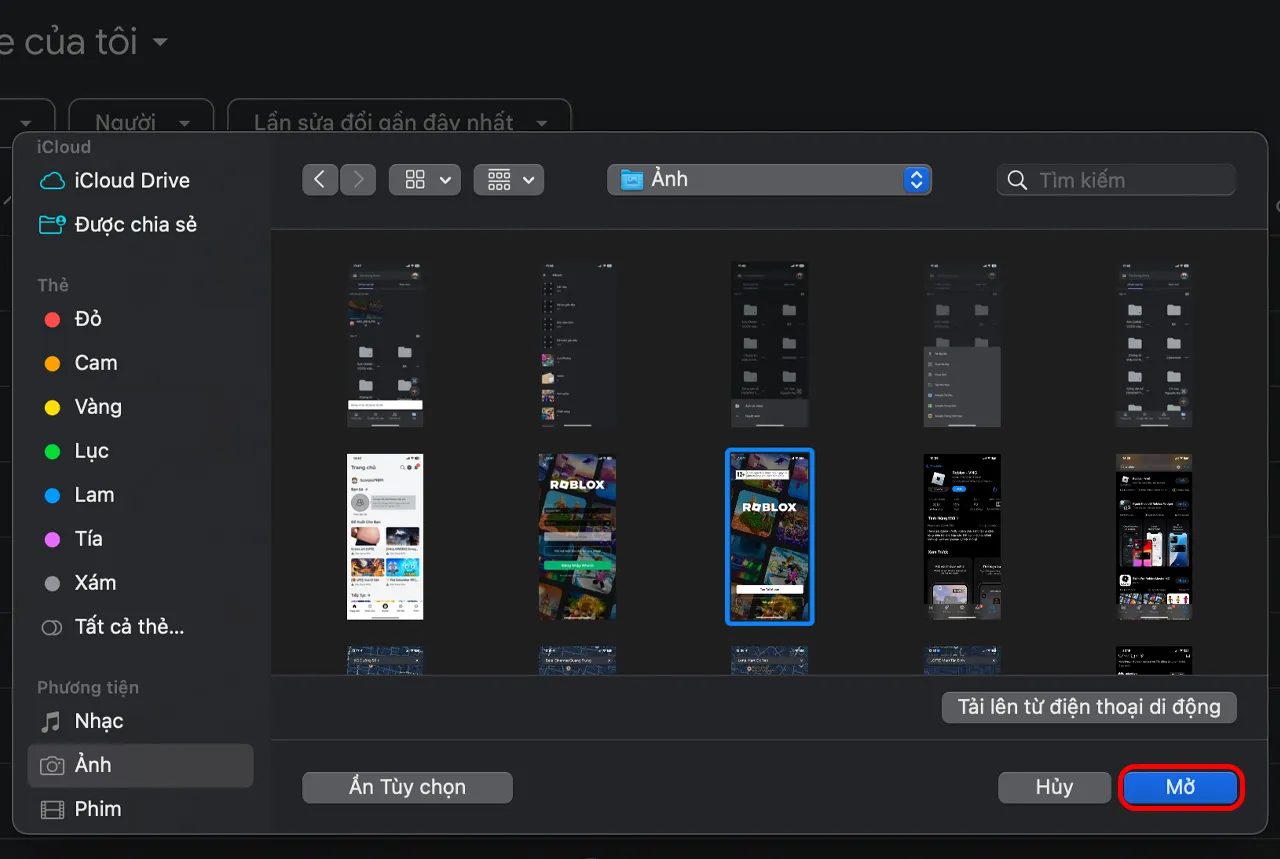Open the icon view mode dropdown
This screenshot has width=1280, height=859.
point(424,180)
